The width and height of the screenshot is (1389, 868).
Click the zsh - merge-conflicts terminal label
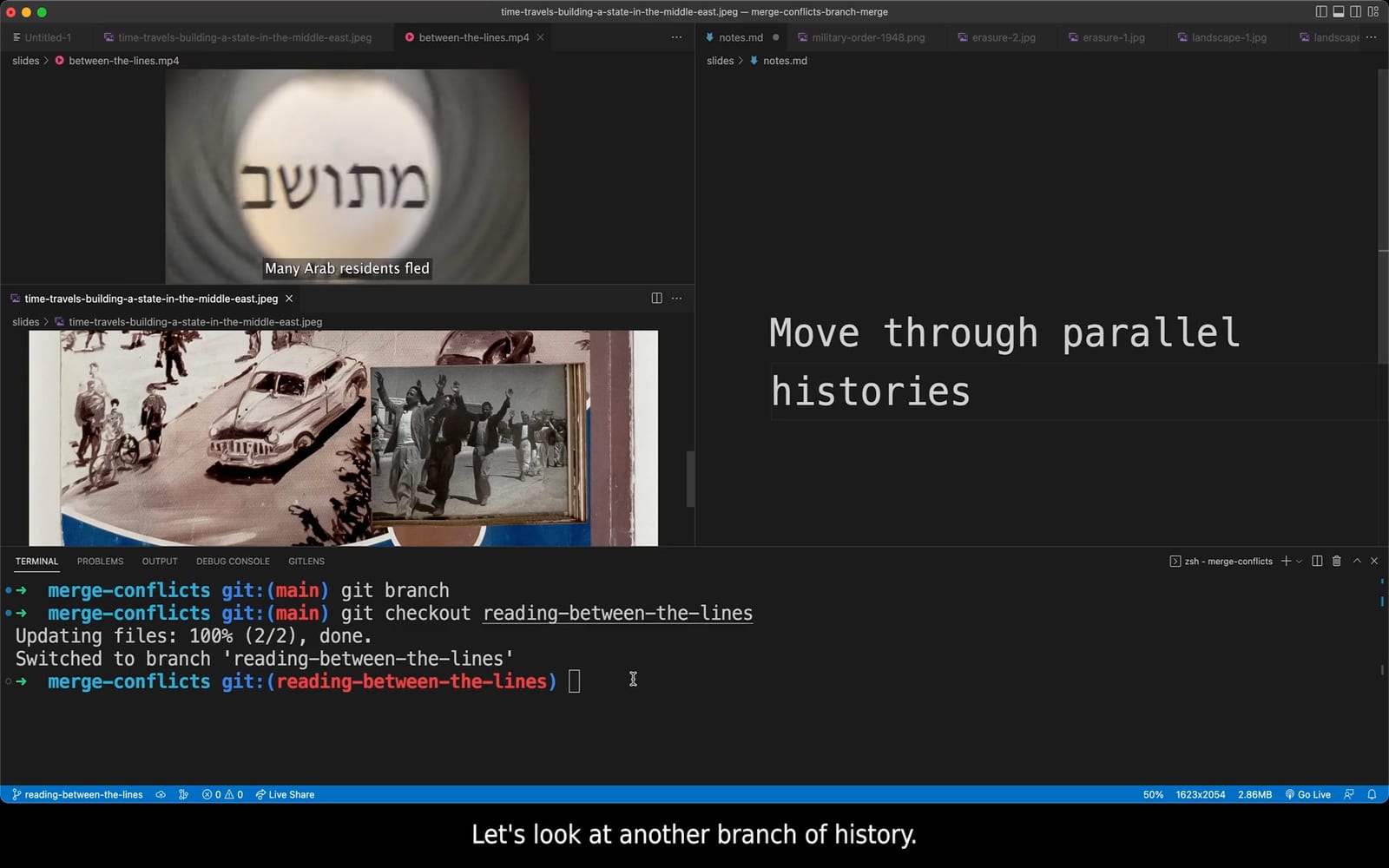[x=1221, y=562]
